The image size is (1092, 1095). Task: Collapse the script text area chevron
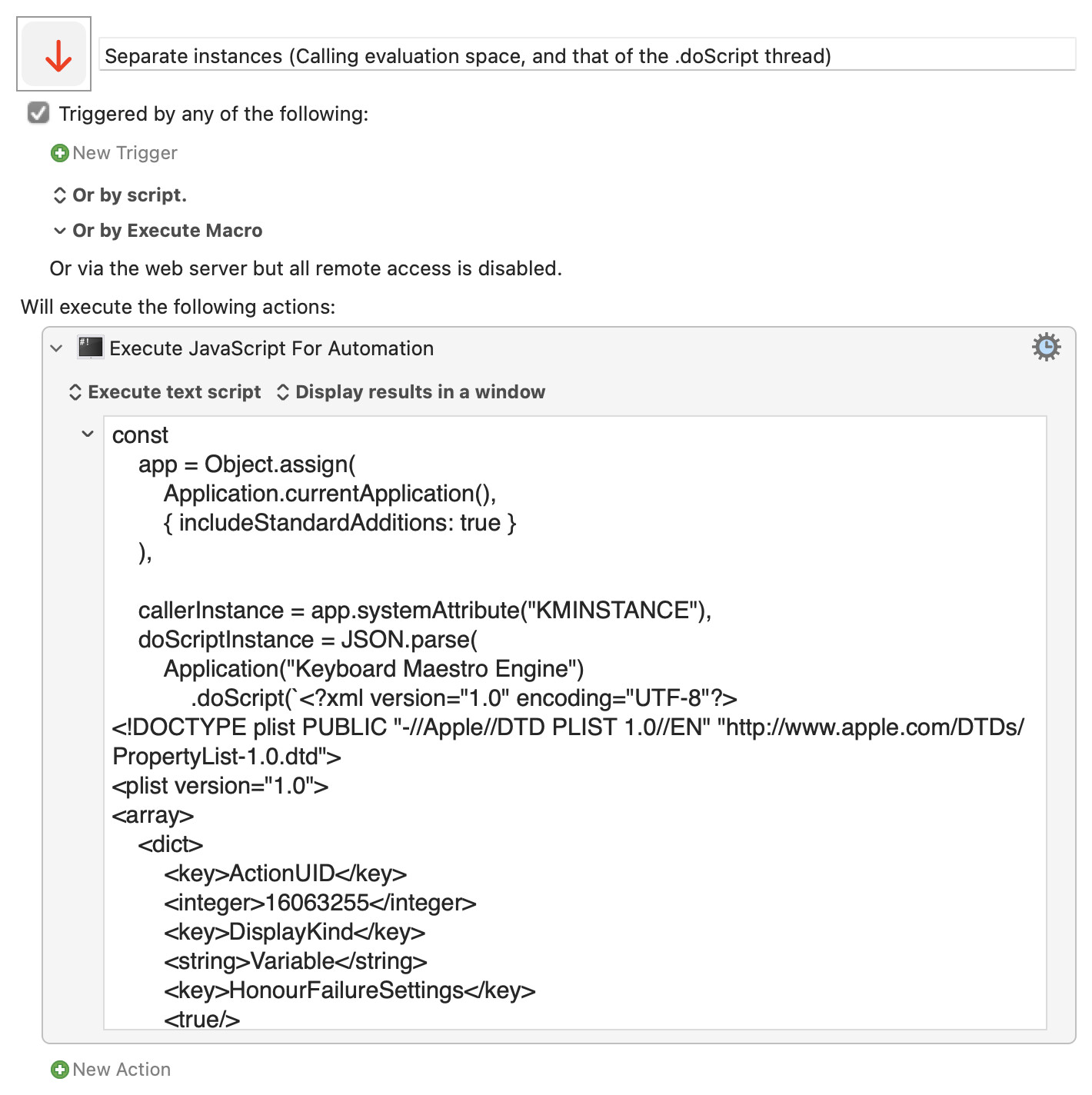(x=88, y=434)
